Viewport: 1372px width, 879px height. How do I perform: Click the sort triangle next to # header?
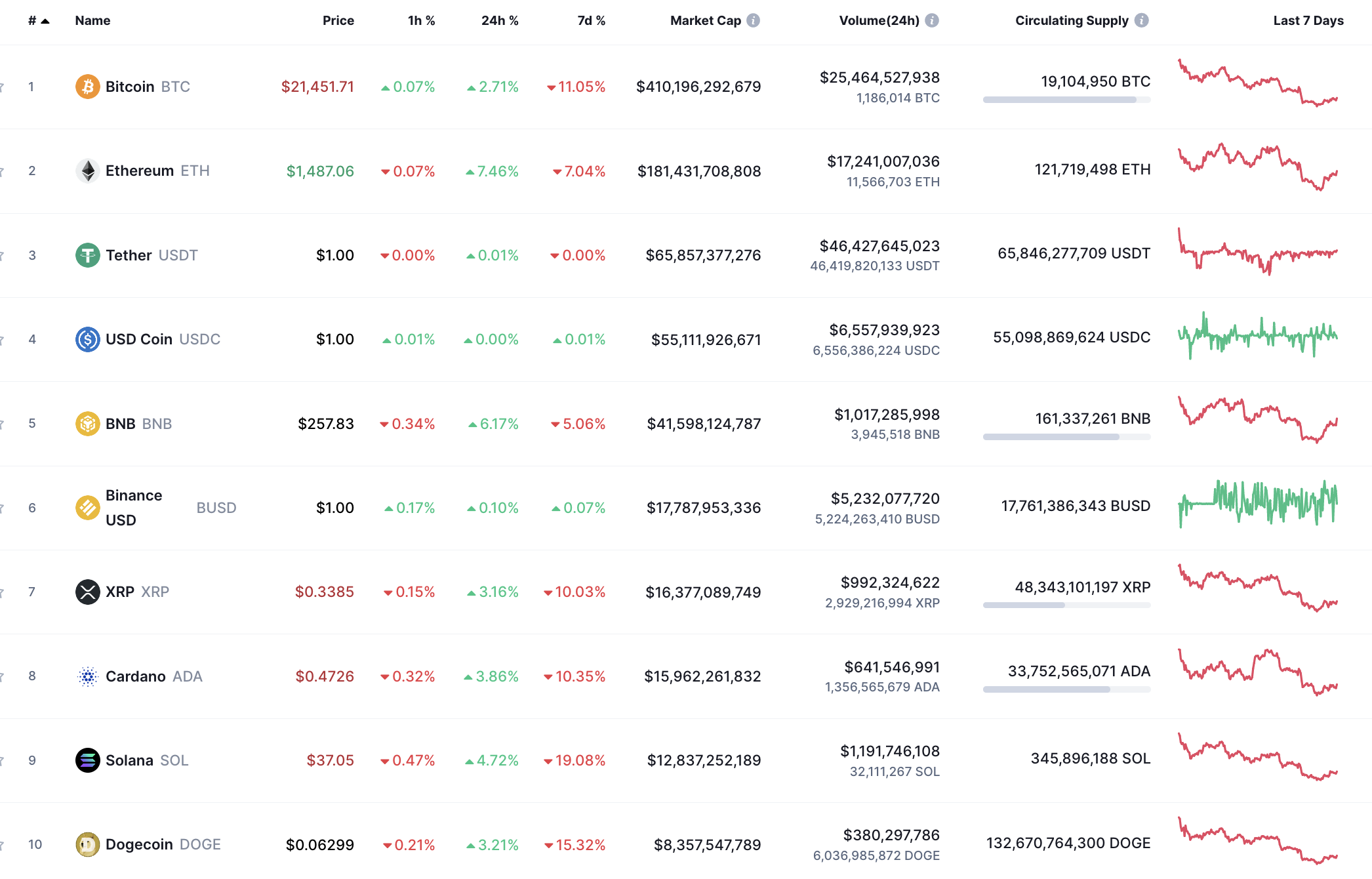(45, 20)
